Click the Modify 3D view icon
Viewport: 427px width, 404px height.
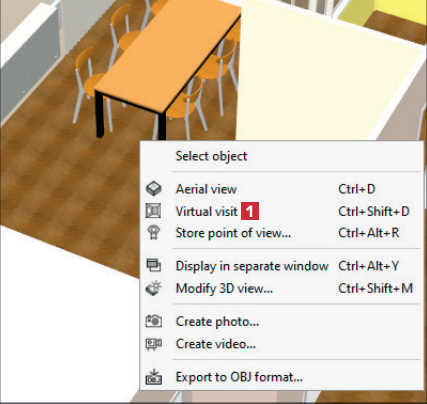(x=154, y=288)
